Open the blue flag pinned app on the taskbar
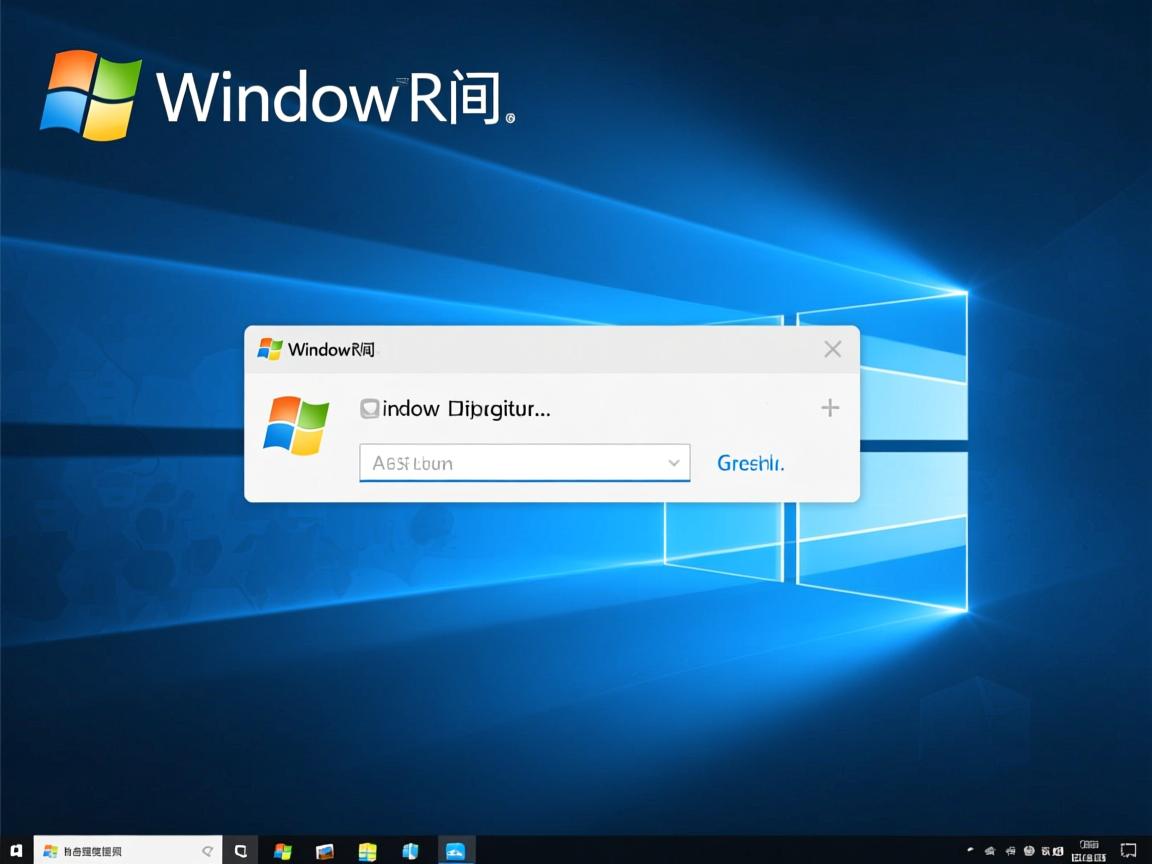 (x=410, y=851)
